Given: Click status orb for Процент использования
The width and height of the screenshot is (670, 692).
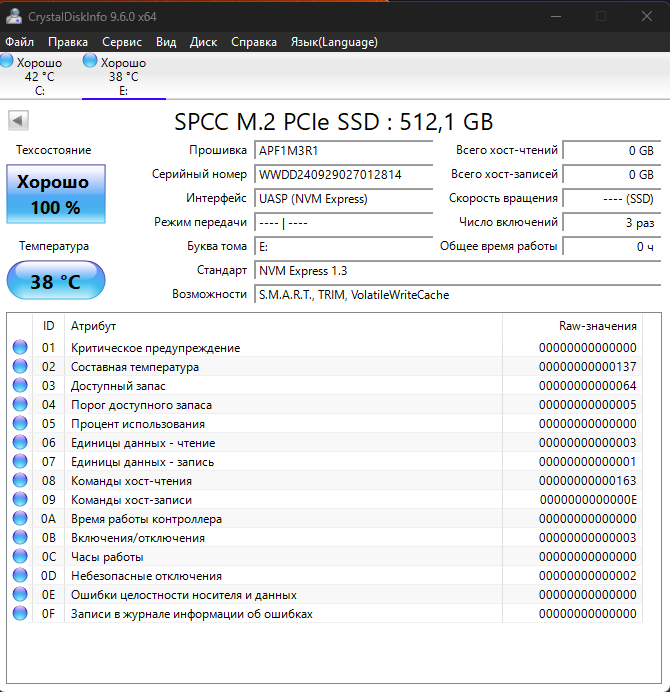Looking at the screenshot, I should [x=20, y=424].
